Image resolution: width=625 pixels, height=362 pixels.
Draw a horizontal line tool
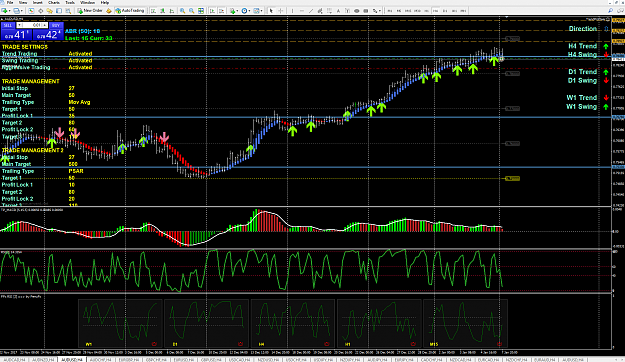click(x=302, y=11)
